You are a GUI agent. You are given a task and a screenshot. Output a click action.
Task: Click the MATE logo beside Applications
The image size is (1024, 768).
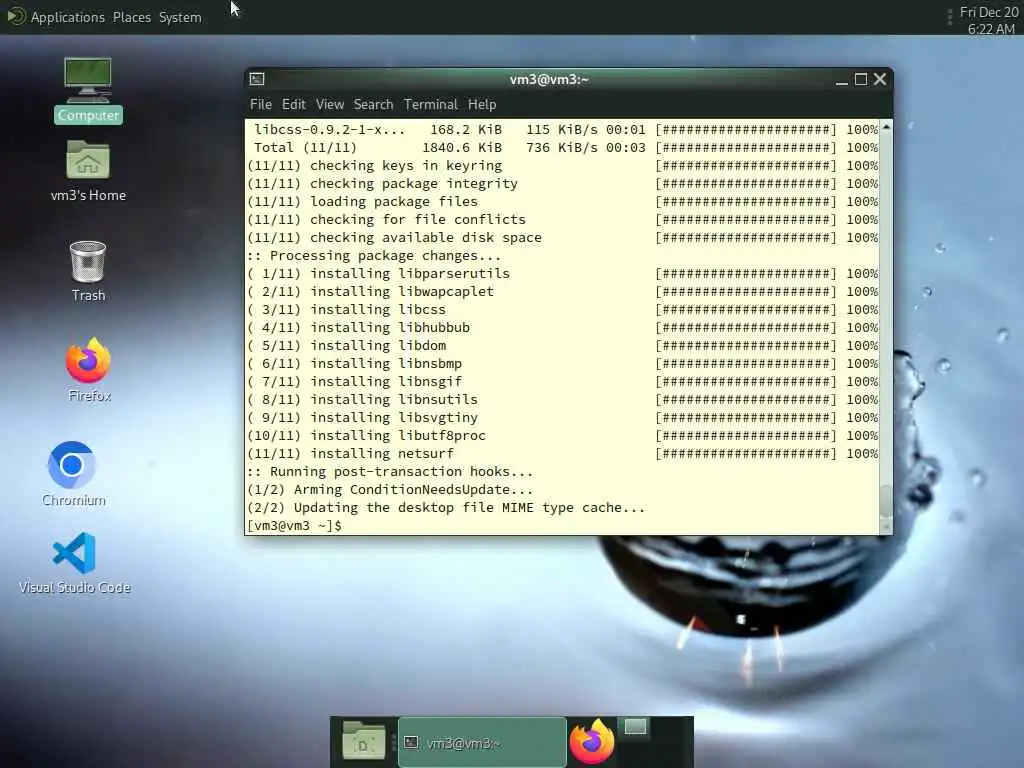16,16
